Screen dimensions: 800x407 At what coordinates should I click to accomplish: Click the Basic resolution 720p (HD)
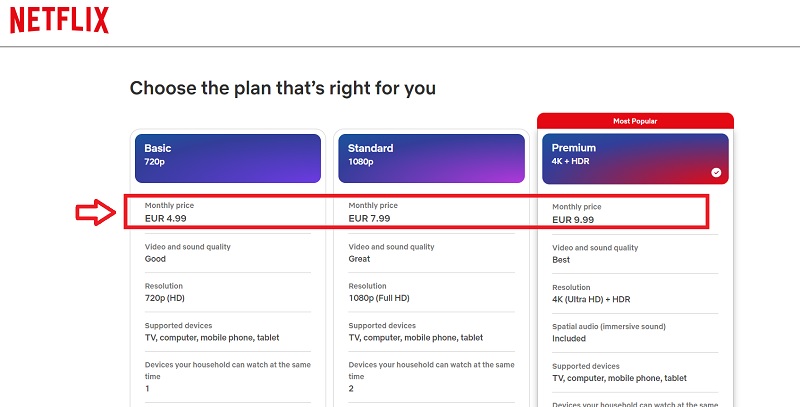pyautogui.click(x=165, y=298)
